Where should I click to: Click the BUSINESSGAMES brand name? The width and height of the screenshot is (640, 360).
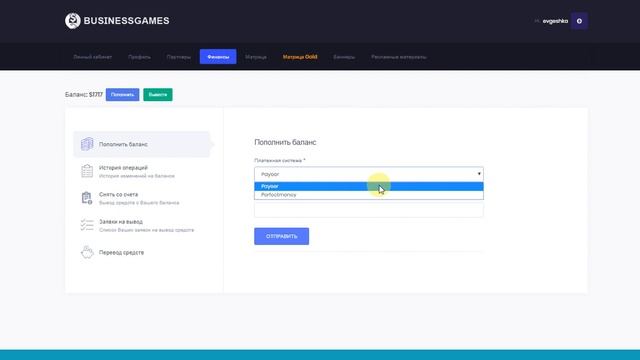(127, 21)
